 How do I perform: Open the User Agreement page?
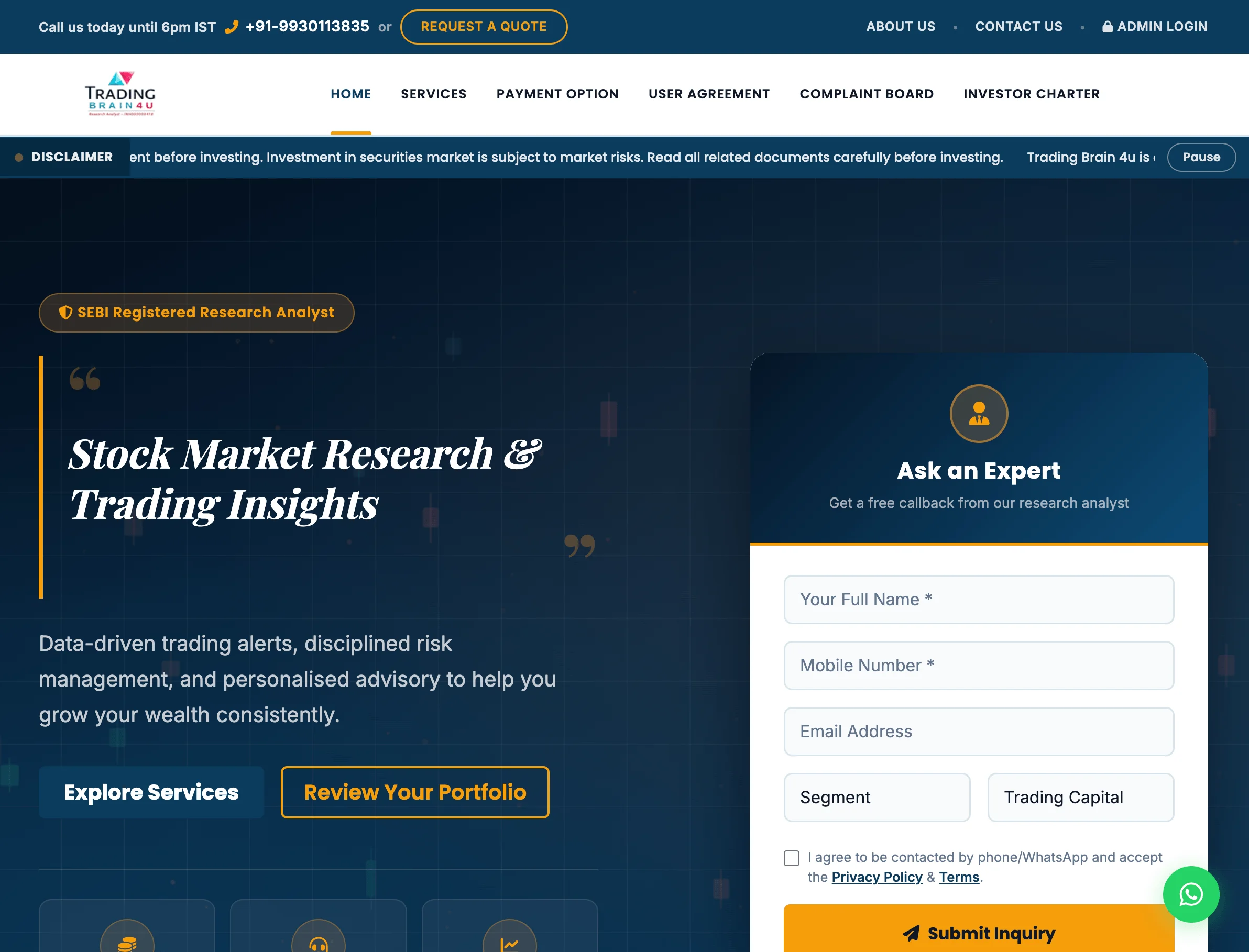coord(709,94)
